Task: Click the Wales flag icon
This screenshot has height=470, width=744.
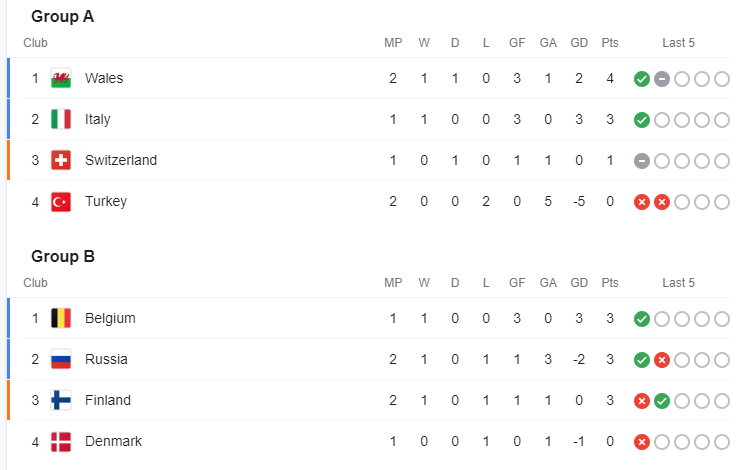Action: pos(61,78)
